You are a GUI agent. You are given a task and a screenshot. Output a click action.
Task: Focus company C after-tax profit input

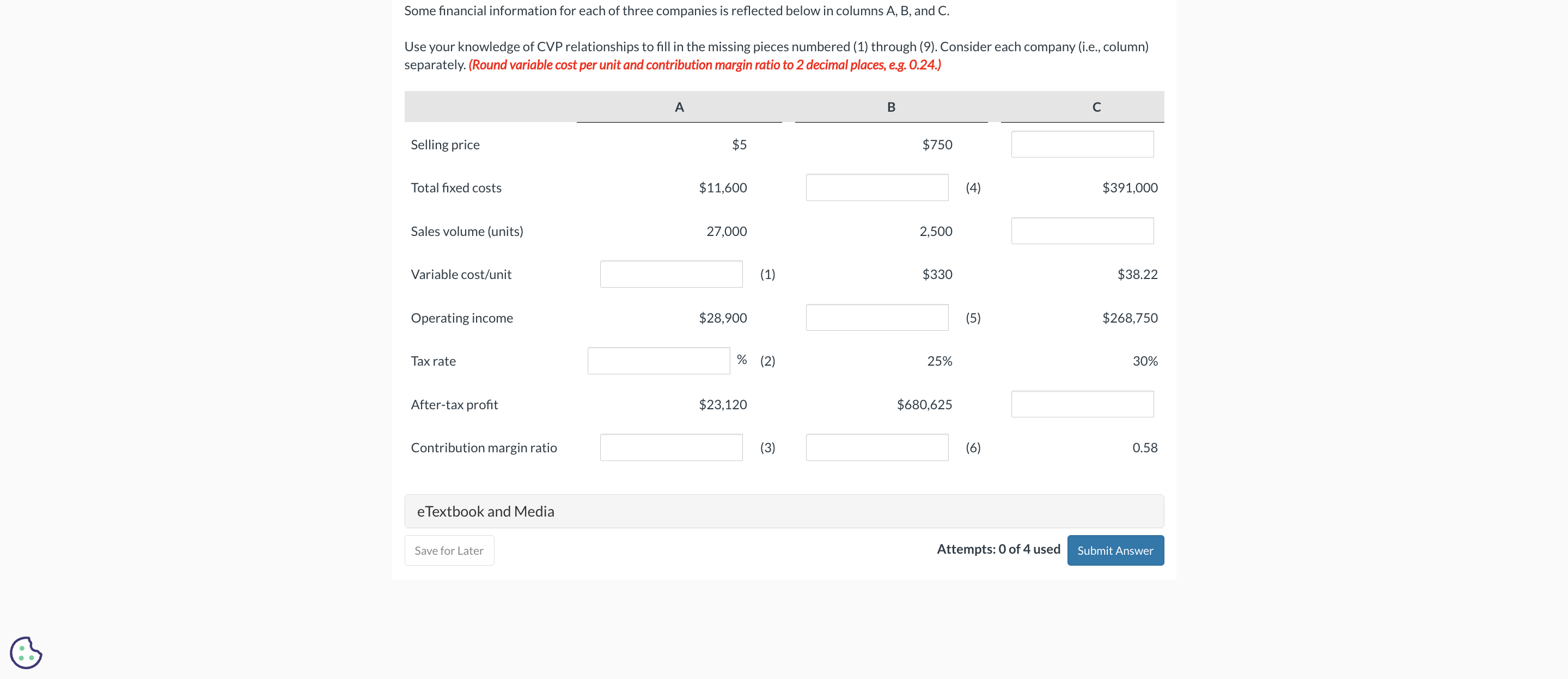(1082, 404)
